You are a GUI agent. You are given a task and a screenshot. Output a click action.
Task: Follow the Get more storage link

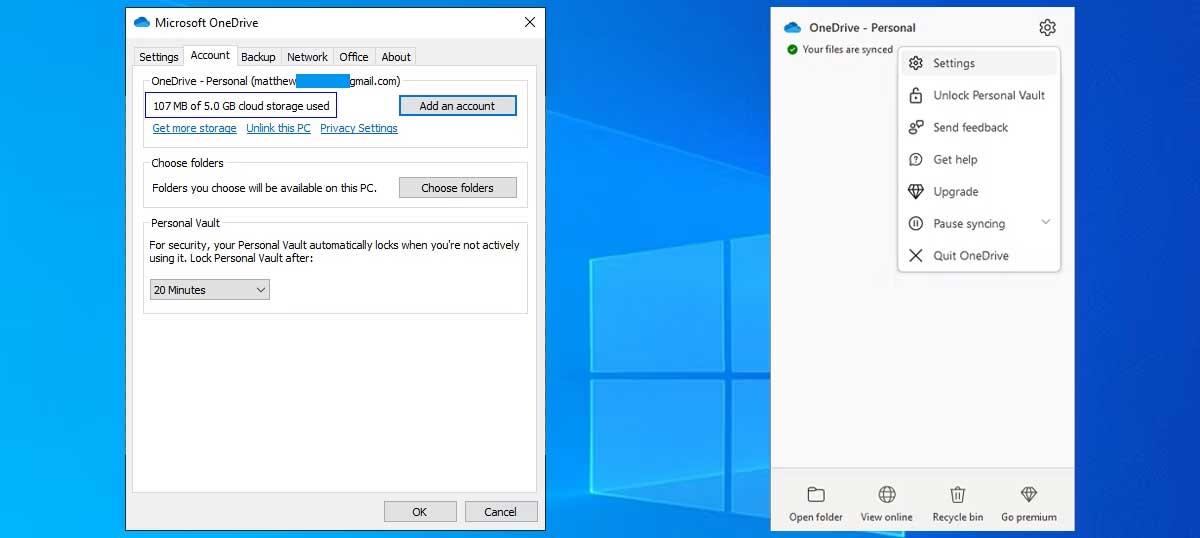tap(194, 128)
